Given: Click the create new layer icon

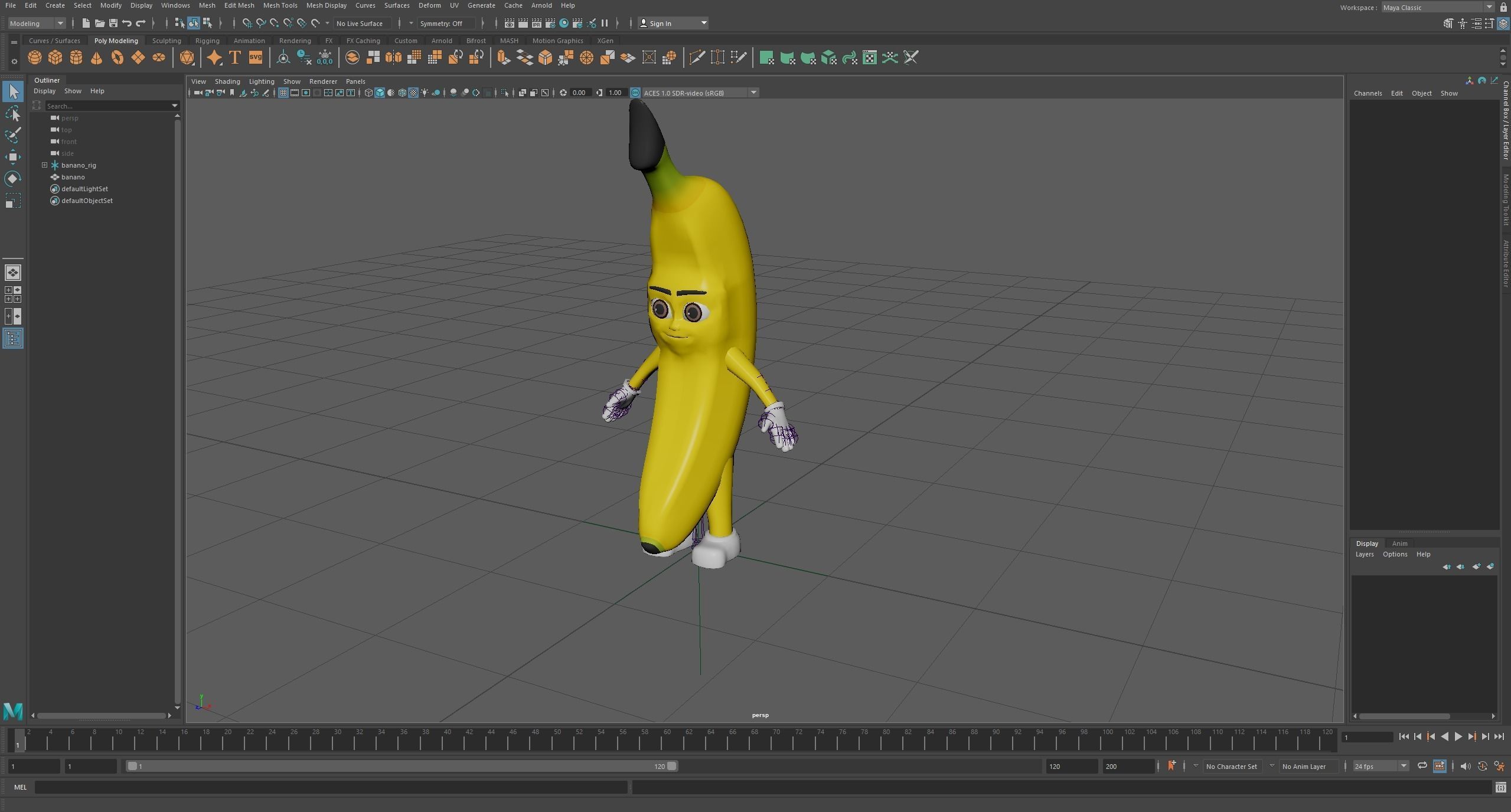Looking at the screenshot, I should tap(1476, 567).
